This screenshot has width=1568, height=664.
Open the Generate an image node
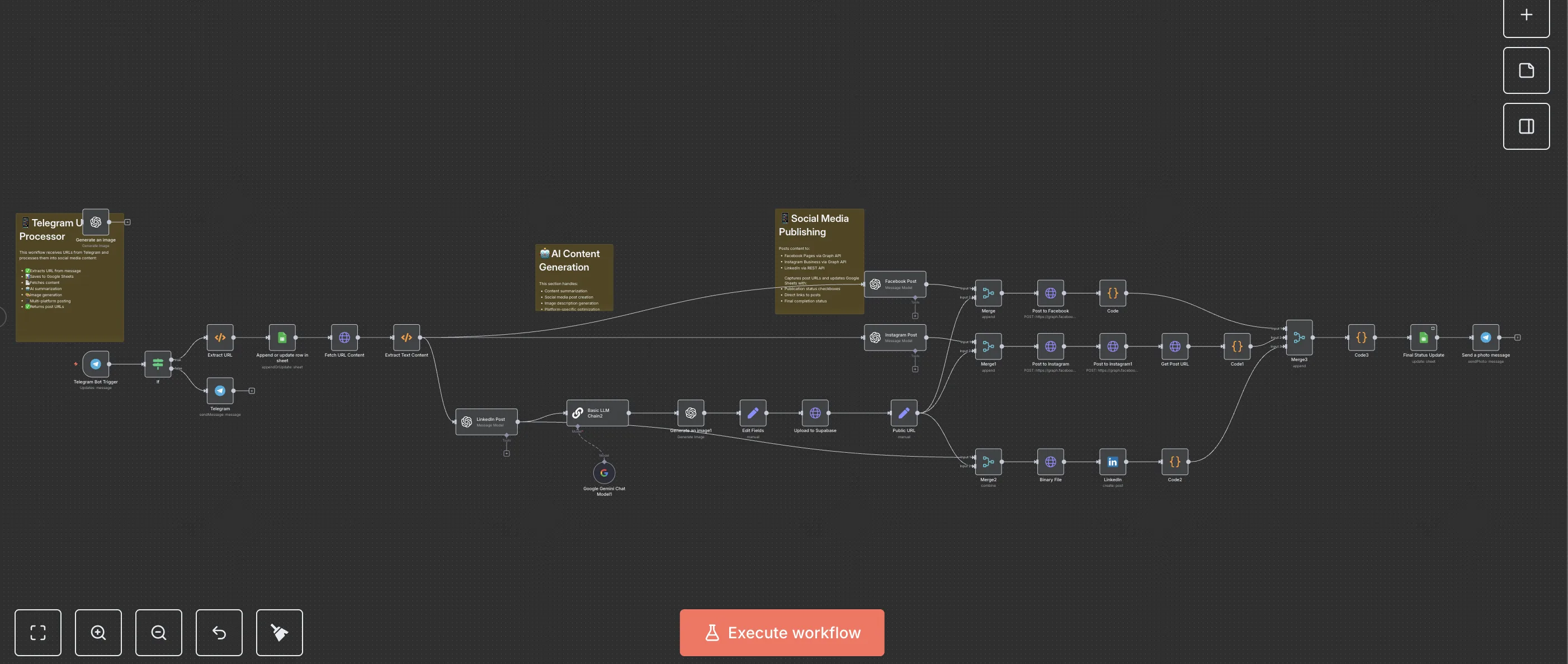click(x=96, y=222)
